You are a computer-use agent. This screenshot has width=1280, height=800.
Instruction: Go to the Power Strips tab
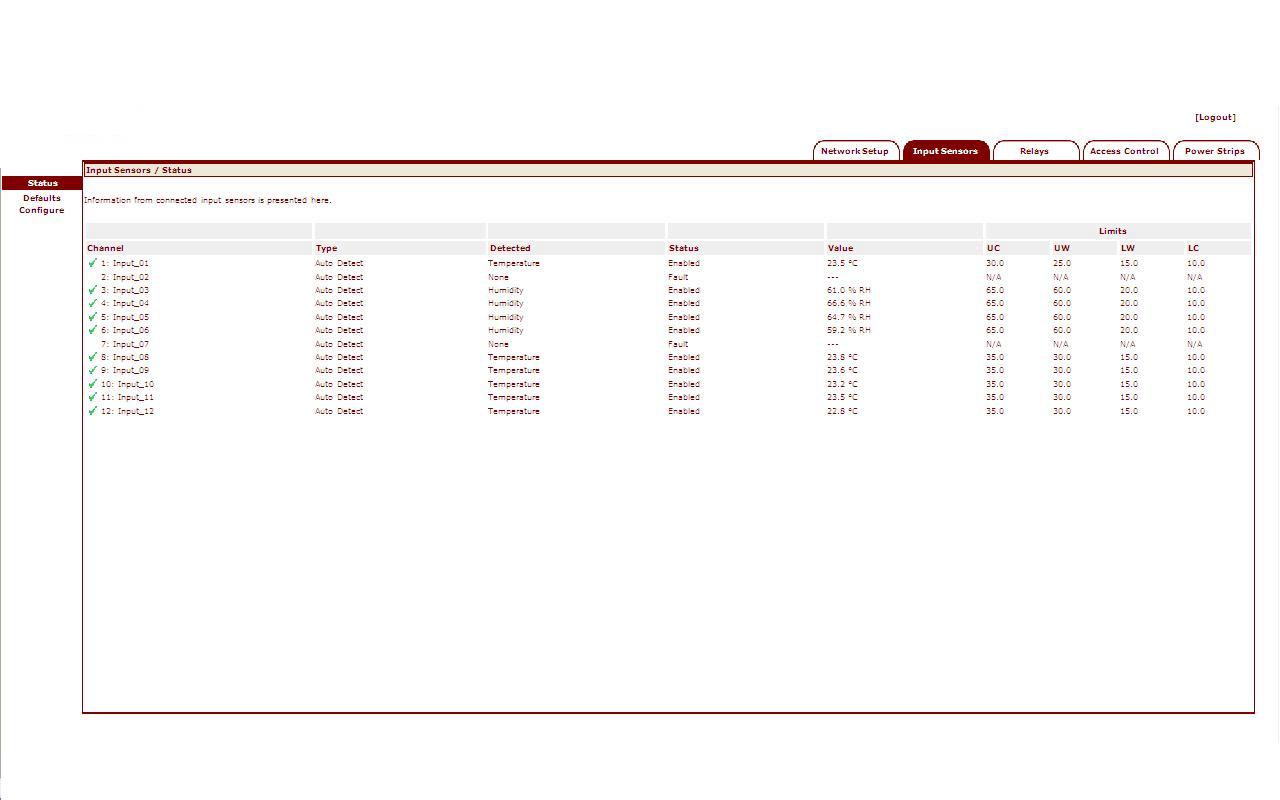click(x=1214, y=151)
